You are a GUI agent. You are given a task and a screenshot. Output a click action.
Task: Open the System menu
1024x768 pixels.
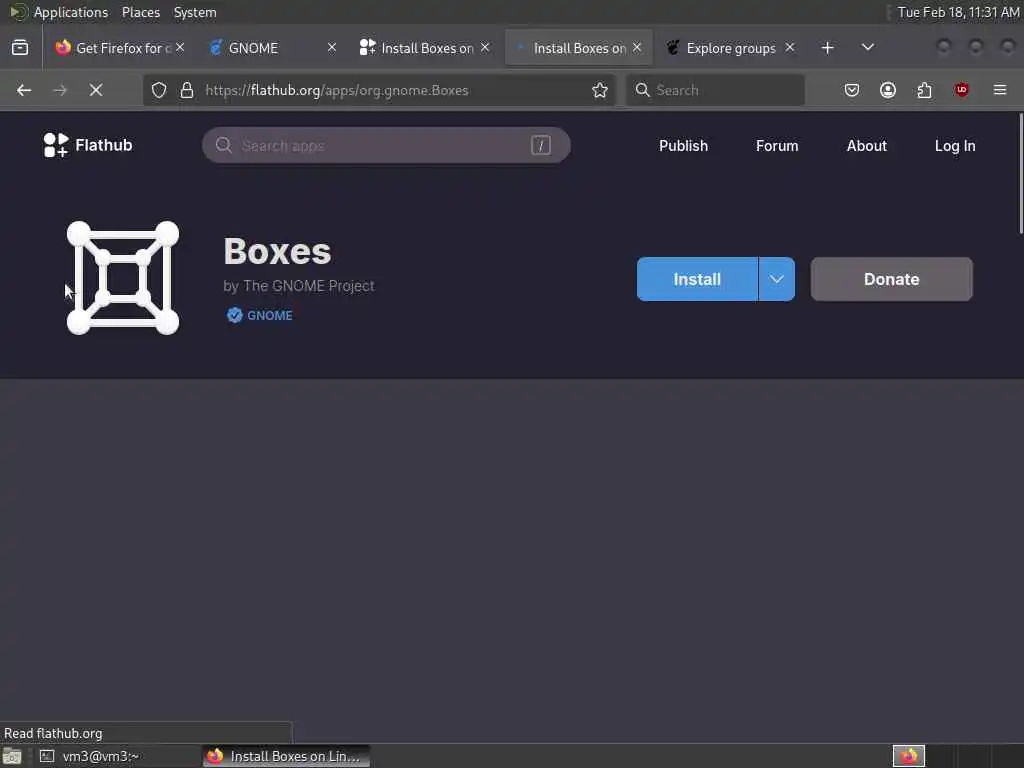pos(195,12)
